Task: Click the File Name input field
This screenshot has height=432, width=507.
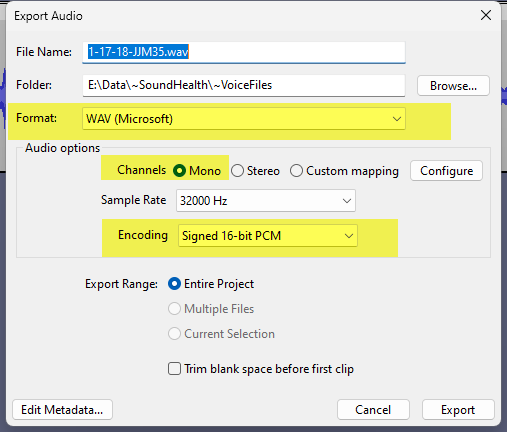Action: 244,52
